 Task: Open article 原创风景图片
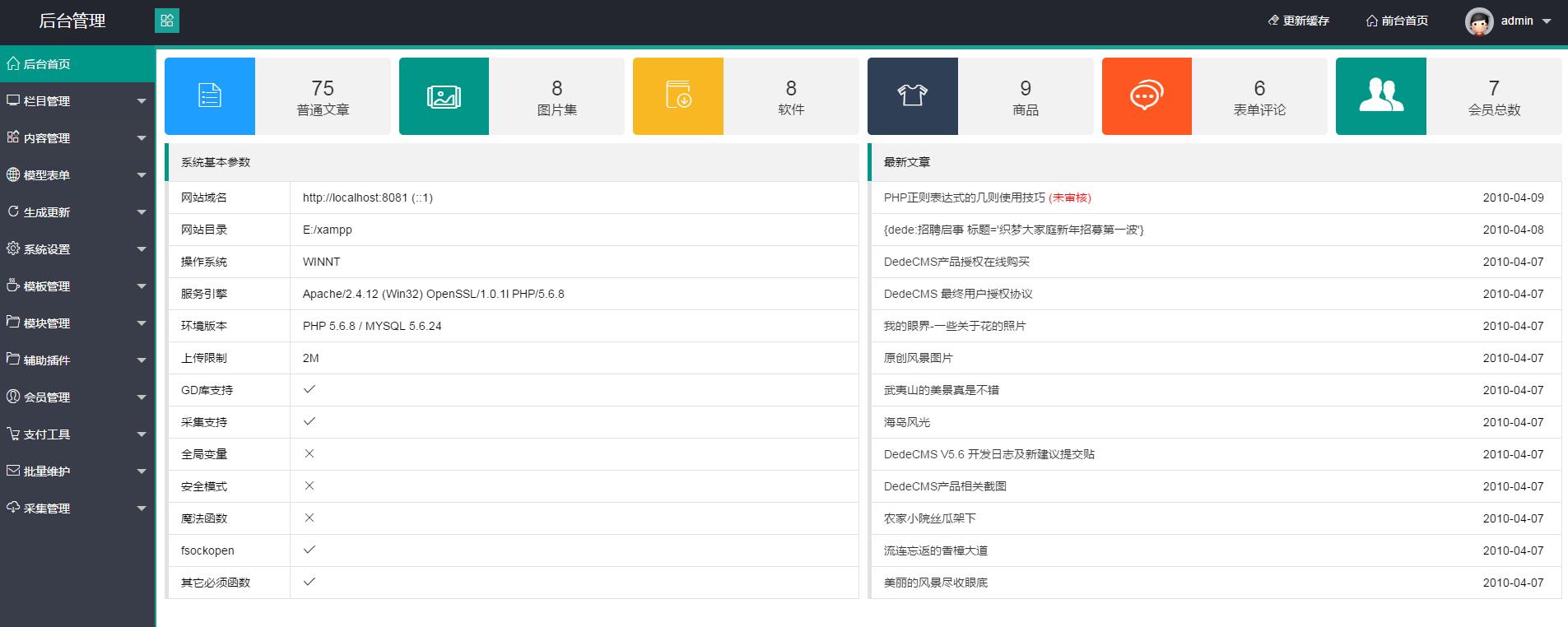coord(919,358)
